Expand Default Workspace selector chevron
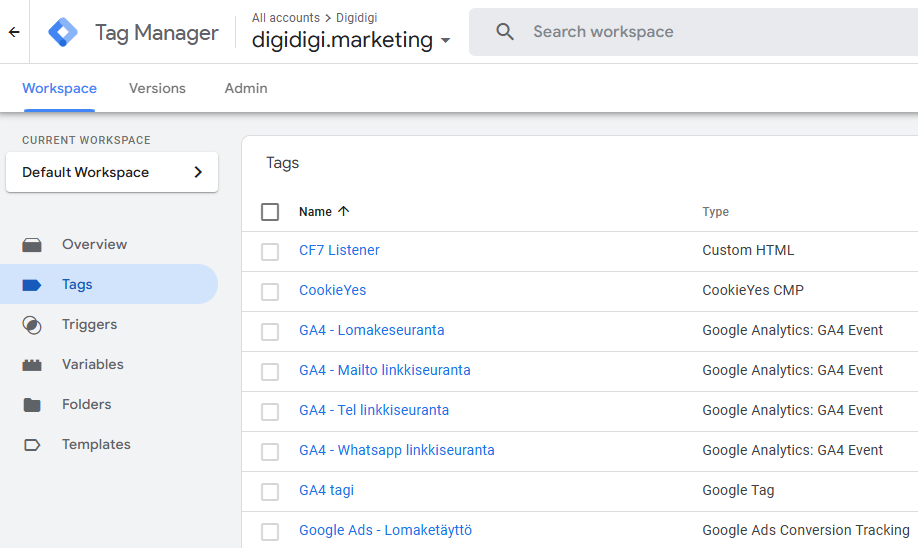918x548 pixels. pyautogui.click(x=198, y=172)
